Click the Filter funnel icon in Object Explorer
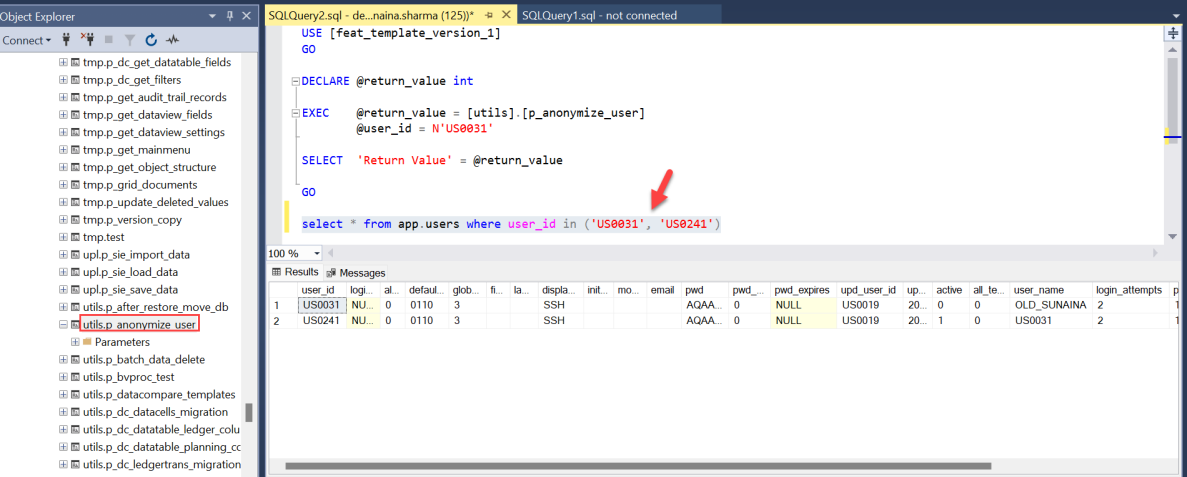This screenshot has height=477, width=1187. [x=129, y=39]
